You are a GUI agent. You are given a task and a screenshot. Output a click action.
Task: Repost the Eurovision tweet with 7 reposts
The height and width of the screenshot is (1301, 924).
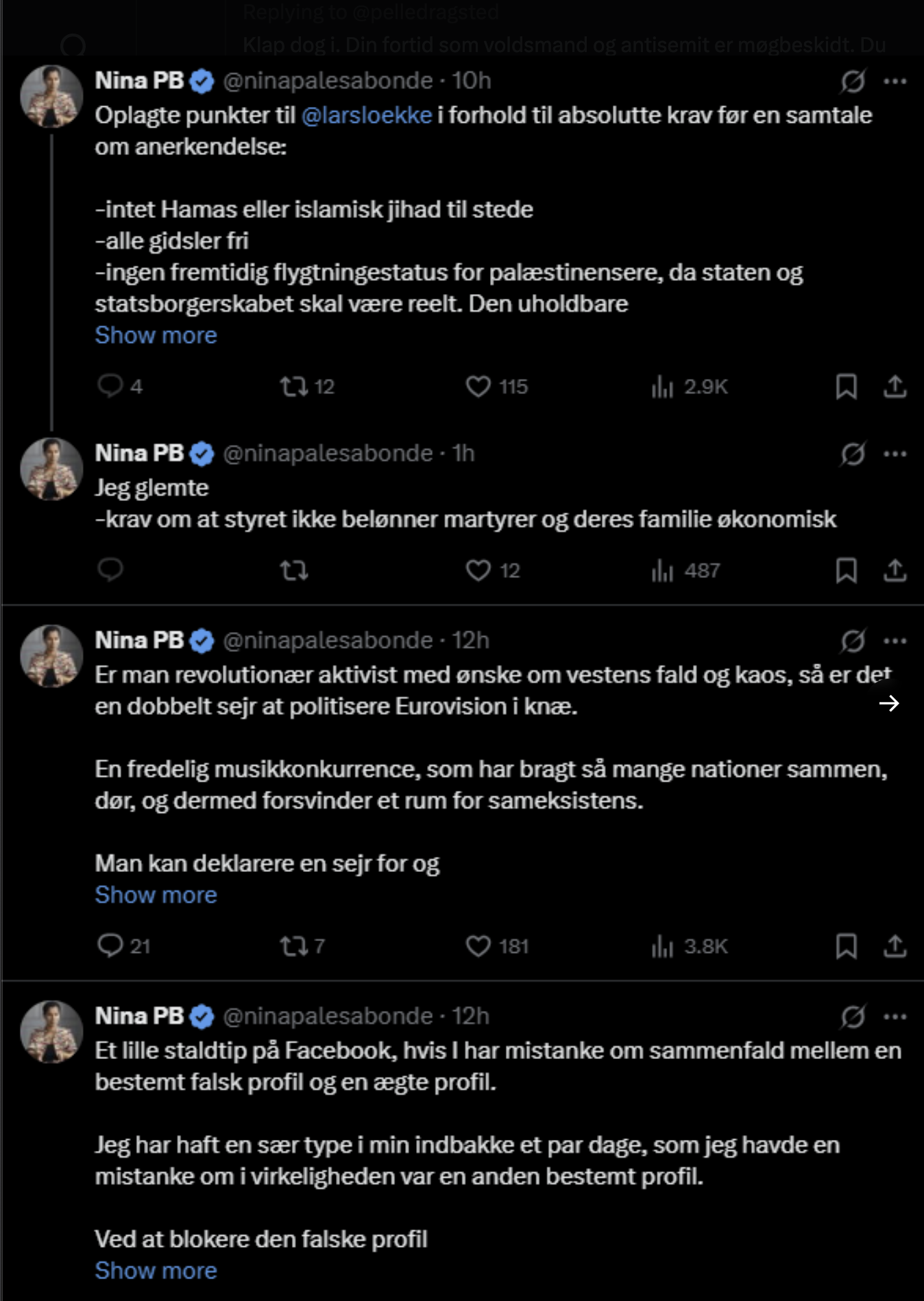coord(294,947)
